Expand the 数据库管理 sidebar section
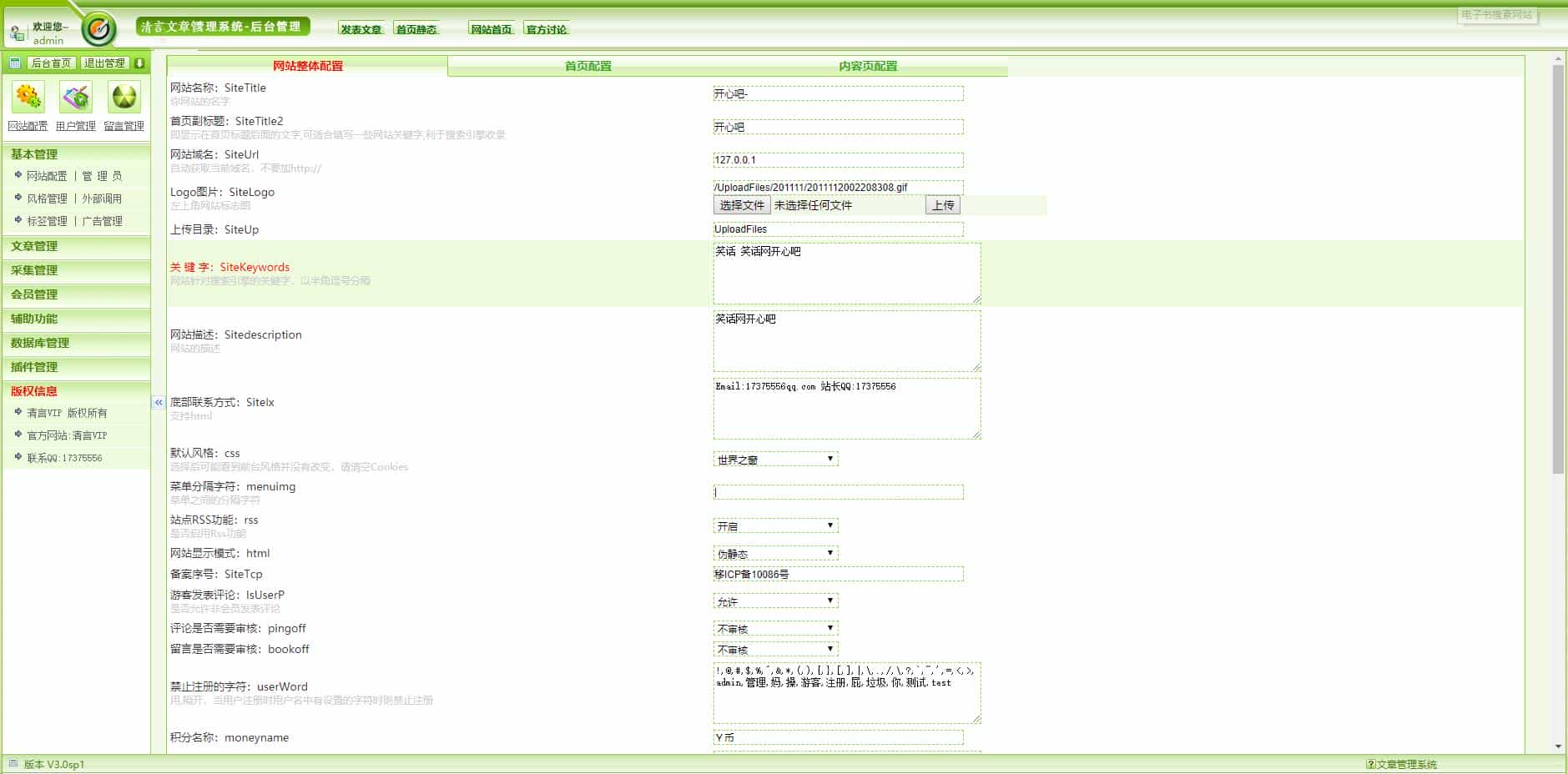The width and height of the screenshot is (1568, 774). point(77,343)
